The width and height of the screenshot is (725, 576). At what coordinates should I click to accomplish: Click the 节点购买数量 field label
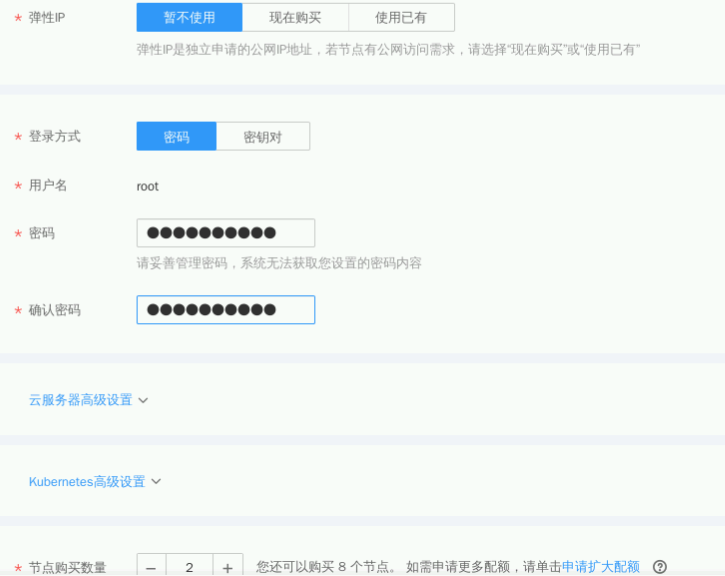(x=67, y=567)
